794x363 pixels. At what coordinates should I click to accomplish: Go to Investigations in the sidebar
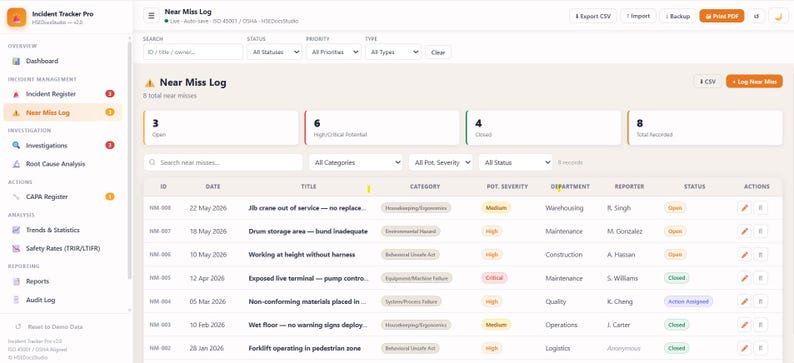click(x=62, y=146)
